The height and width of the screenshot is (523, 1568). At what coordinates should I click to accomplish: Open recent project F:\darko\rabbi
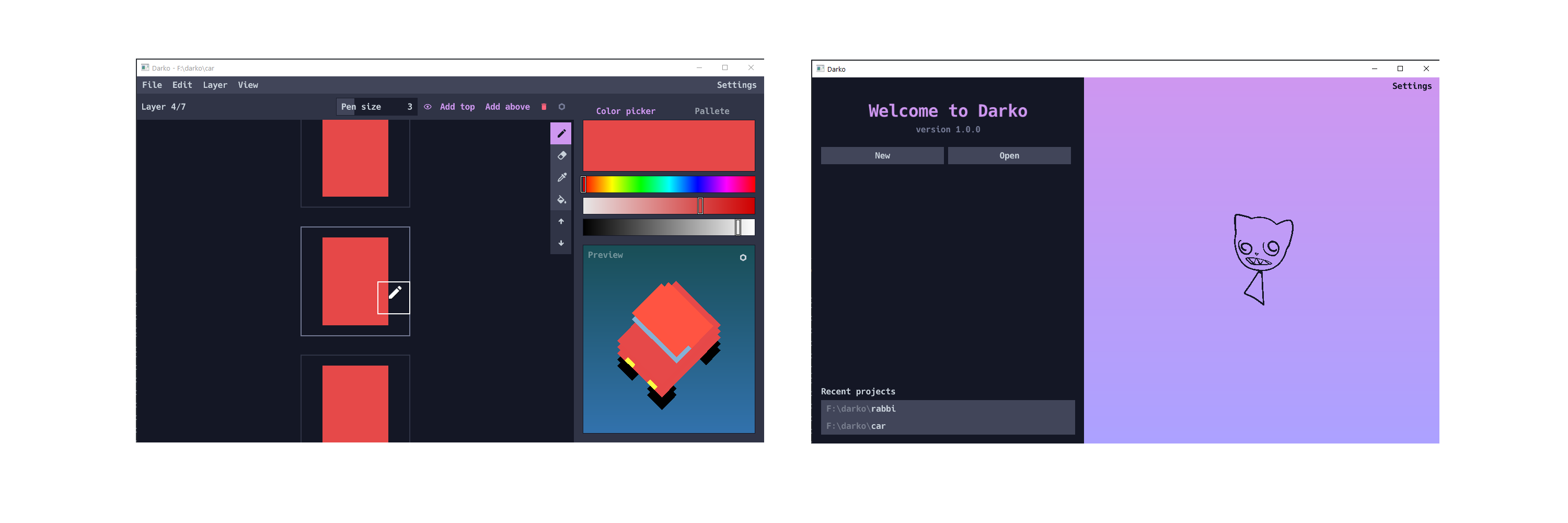tap(947, 408)
